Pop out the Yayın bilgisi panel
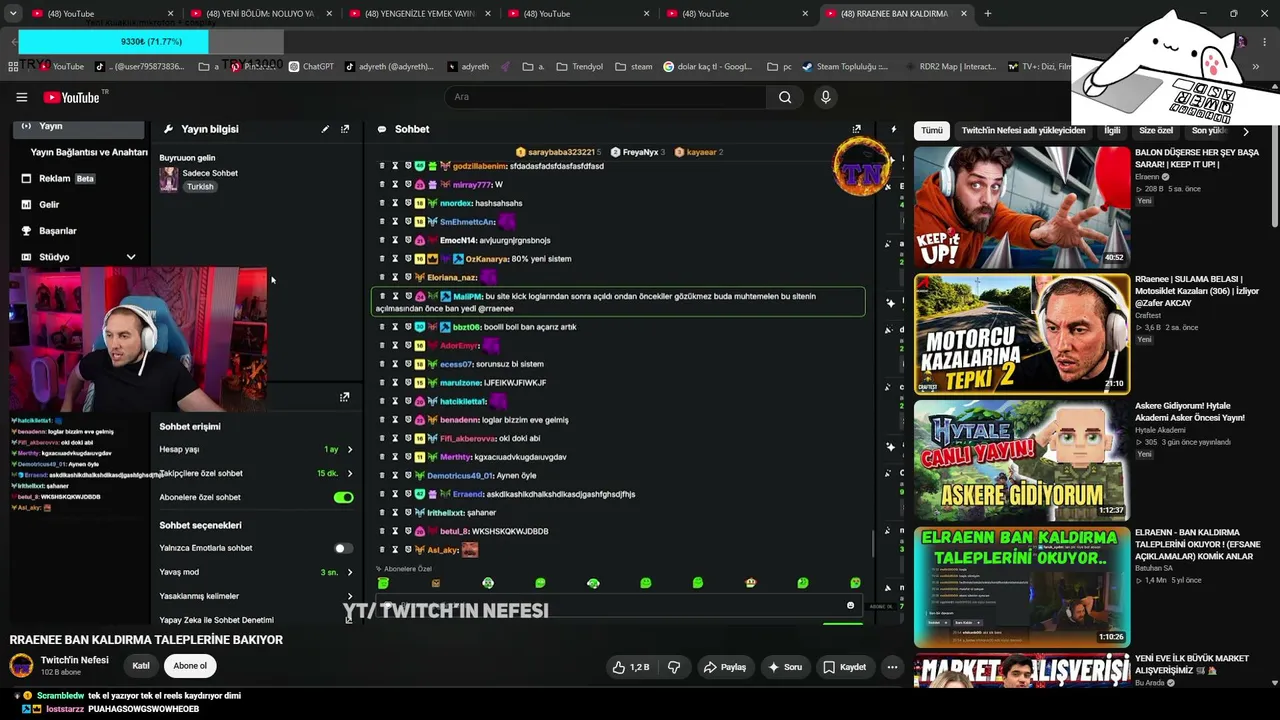Viewport: 1280px width, 720px height. pyautogui.click(x=345, y=129)
